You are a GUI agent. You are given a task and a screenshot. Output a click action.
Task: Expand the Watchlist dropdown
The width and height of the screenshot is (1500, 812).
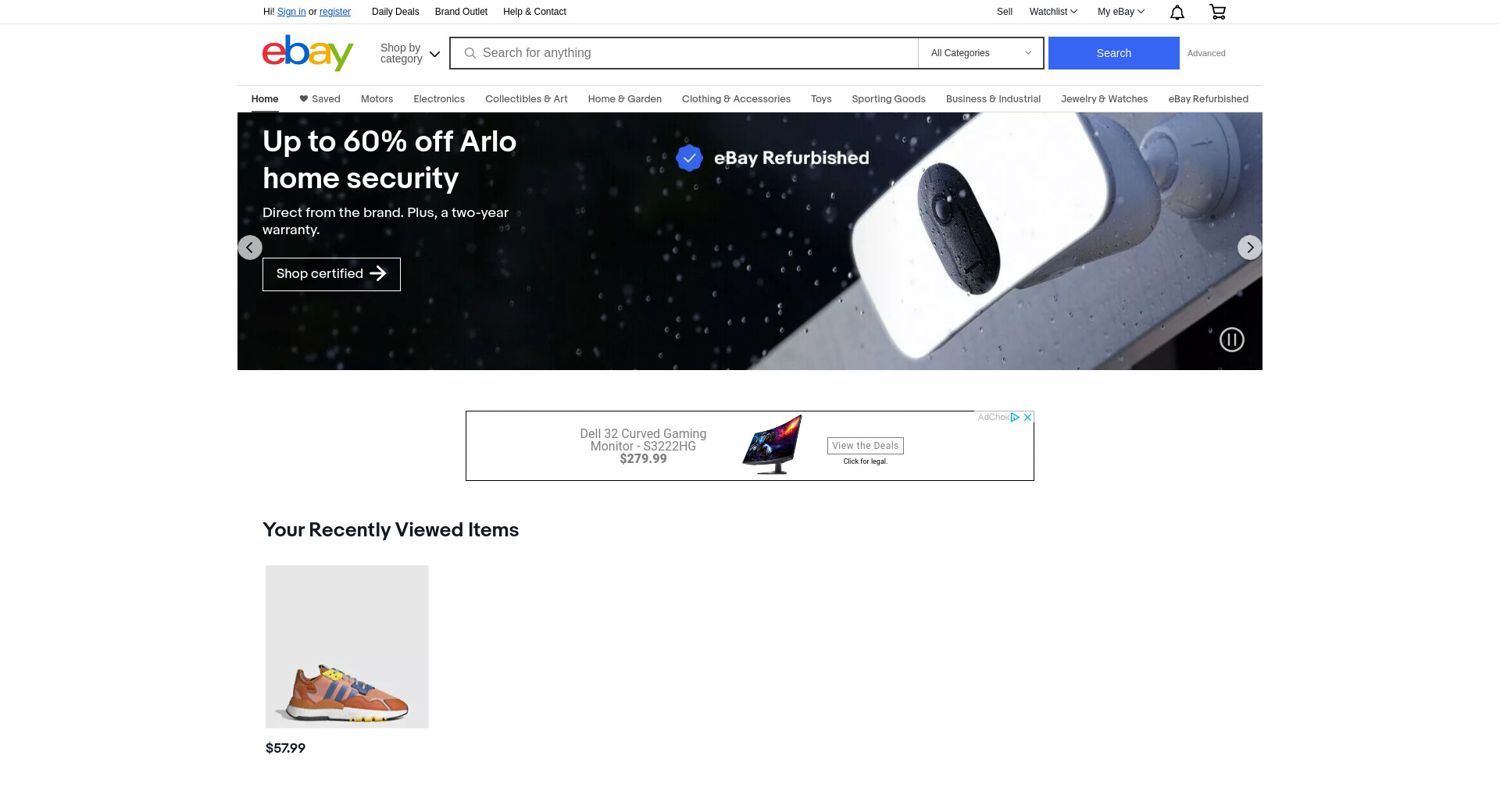[x=1053, y=12]
